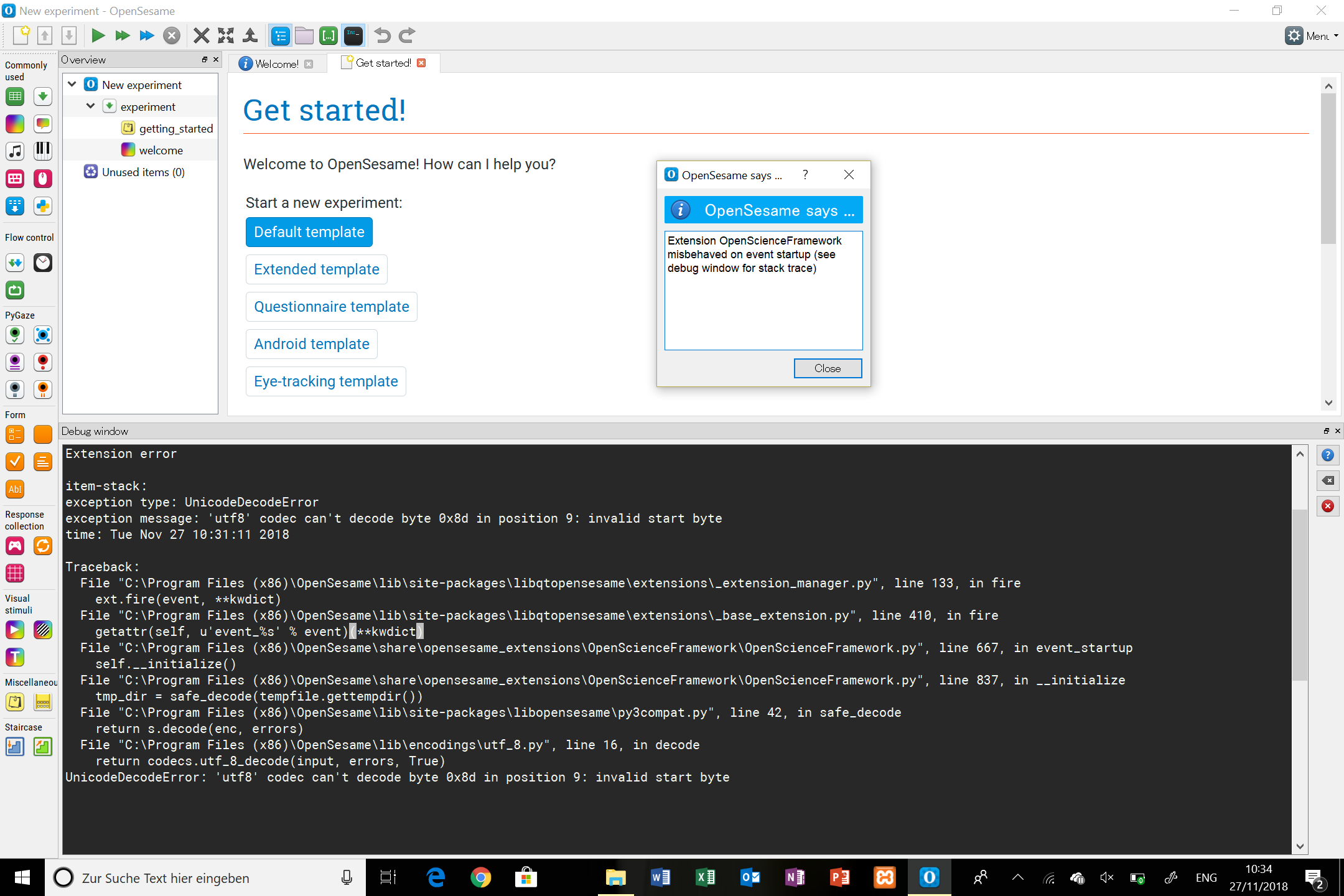Click the Android template button
This screenshot has width=1344, height=896.
[312, 344]
